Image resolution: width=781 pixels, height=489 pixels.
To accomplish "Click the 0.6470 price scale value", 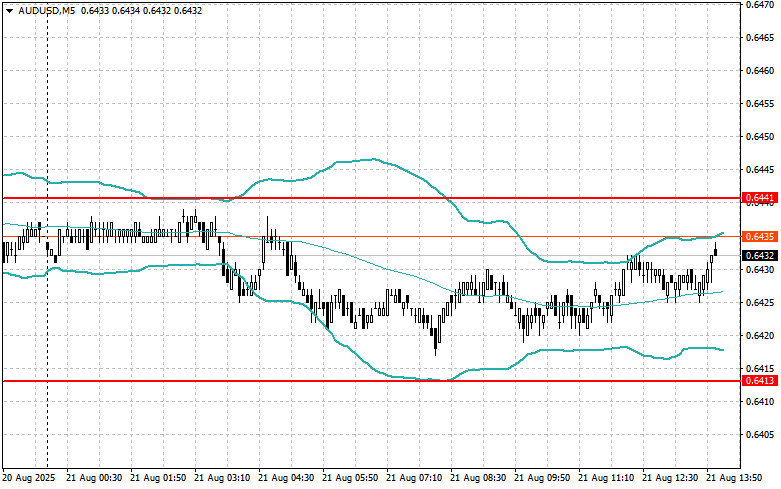I will pos(760,5).
